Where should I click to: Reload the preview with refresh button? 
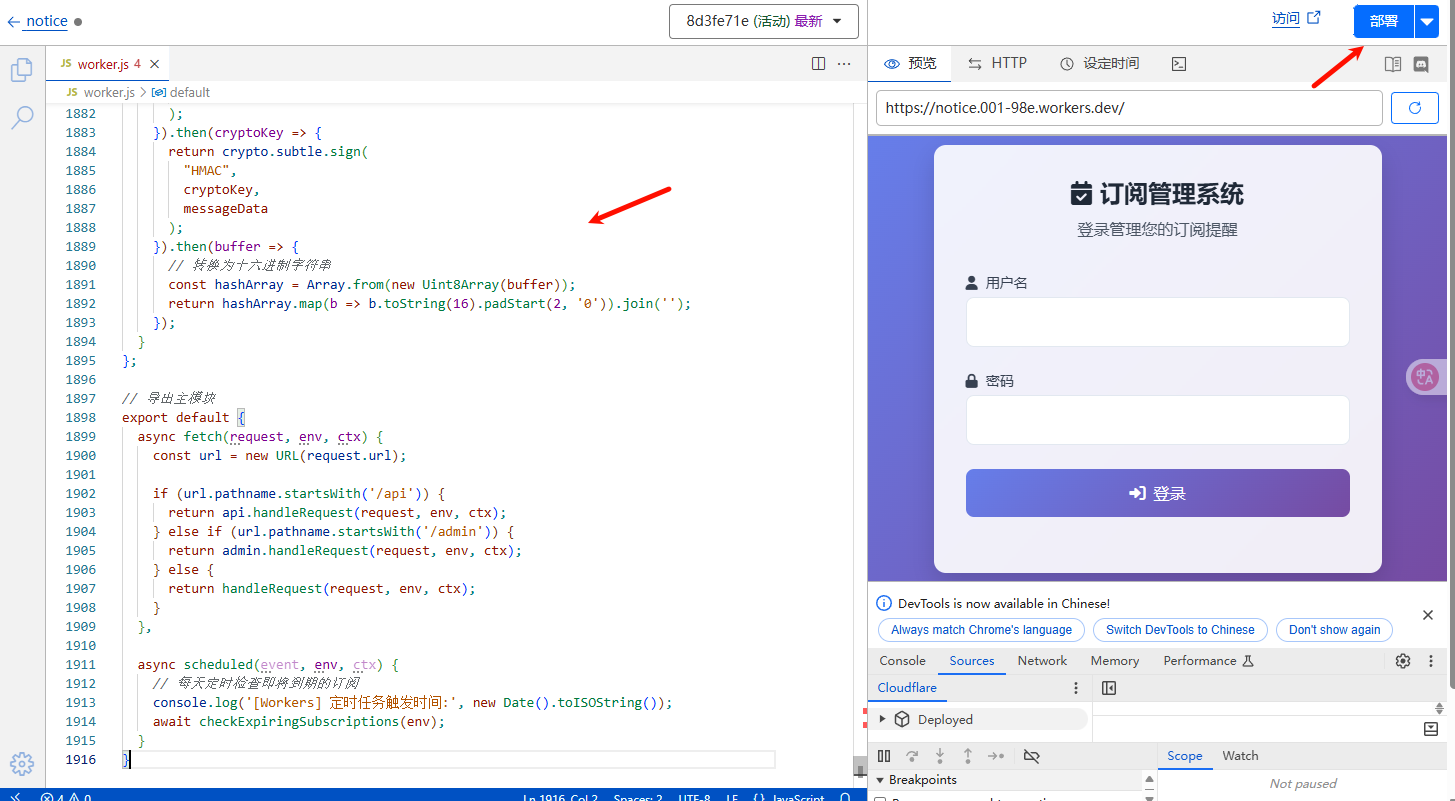tap(1414, 108)
